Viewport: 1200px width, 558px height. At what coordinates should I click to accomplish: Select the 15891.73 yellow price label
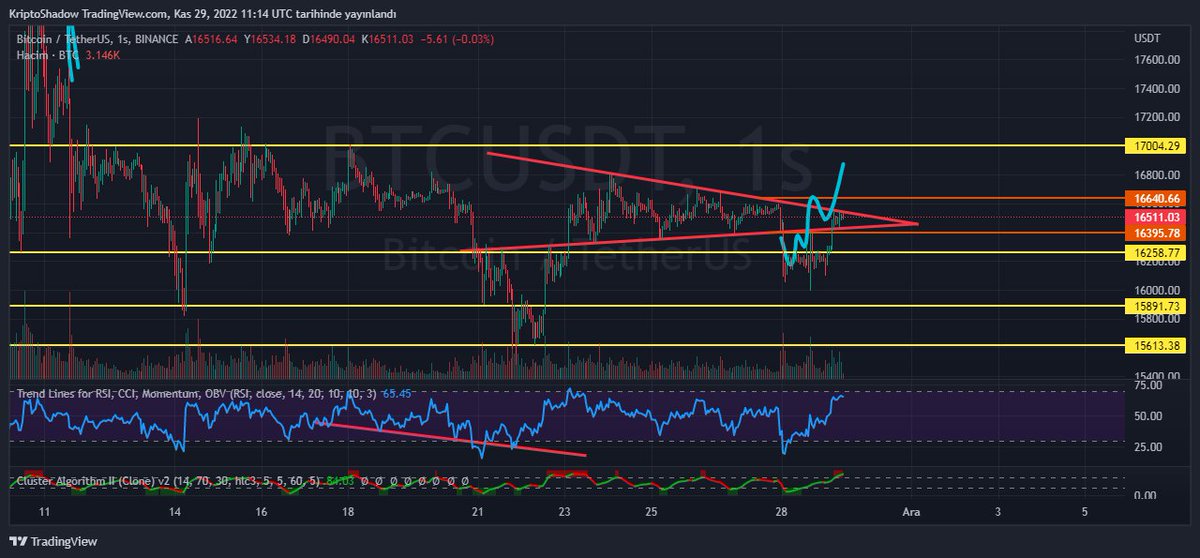[x=1153, y=306]
